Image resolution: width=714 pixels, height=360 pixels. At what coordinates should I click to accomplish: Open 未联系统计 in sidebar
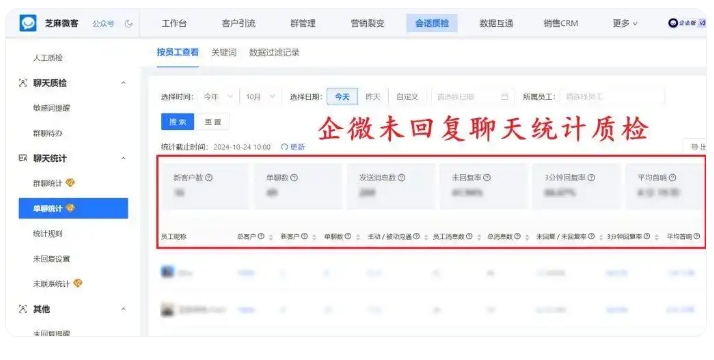tap(51, 284)
